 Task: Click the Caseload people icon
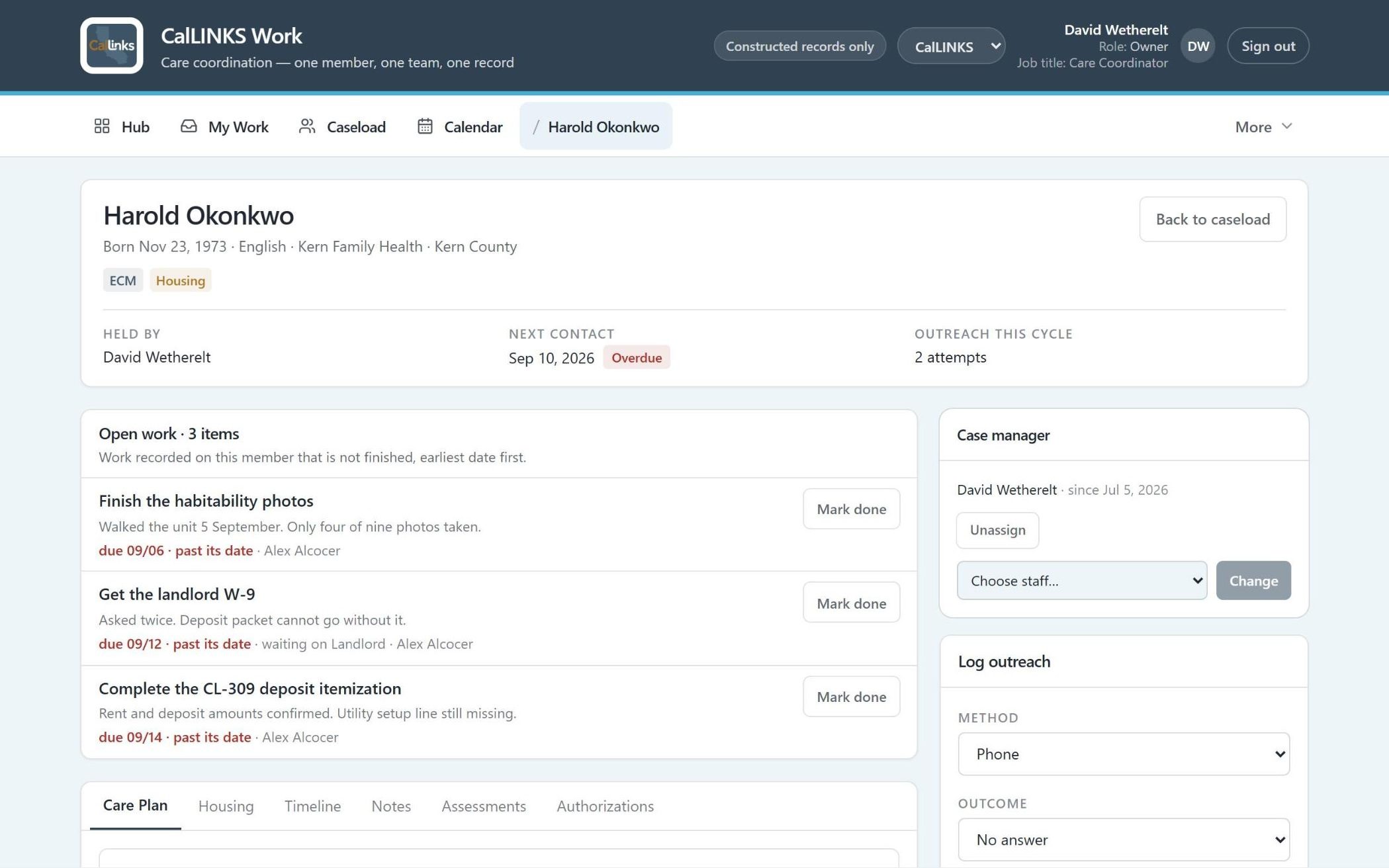(x=307, y=126)
